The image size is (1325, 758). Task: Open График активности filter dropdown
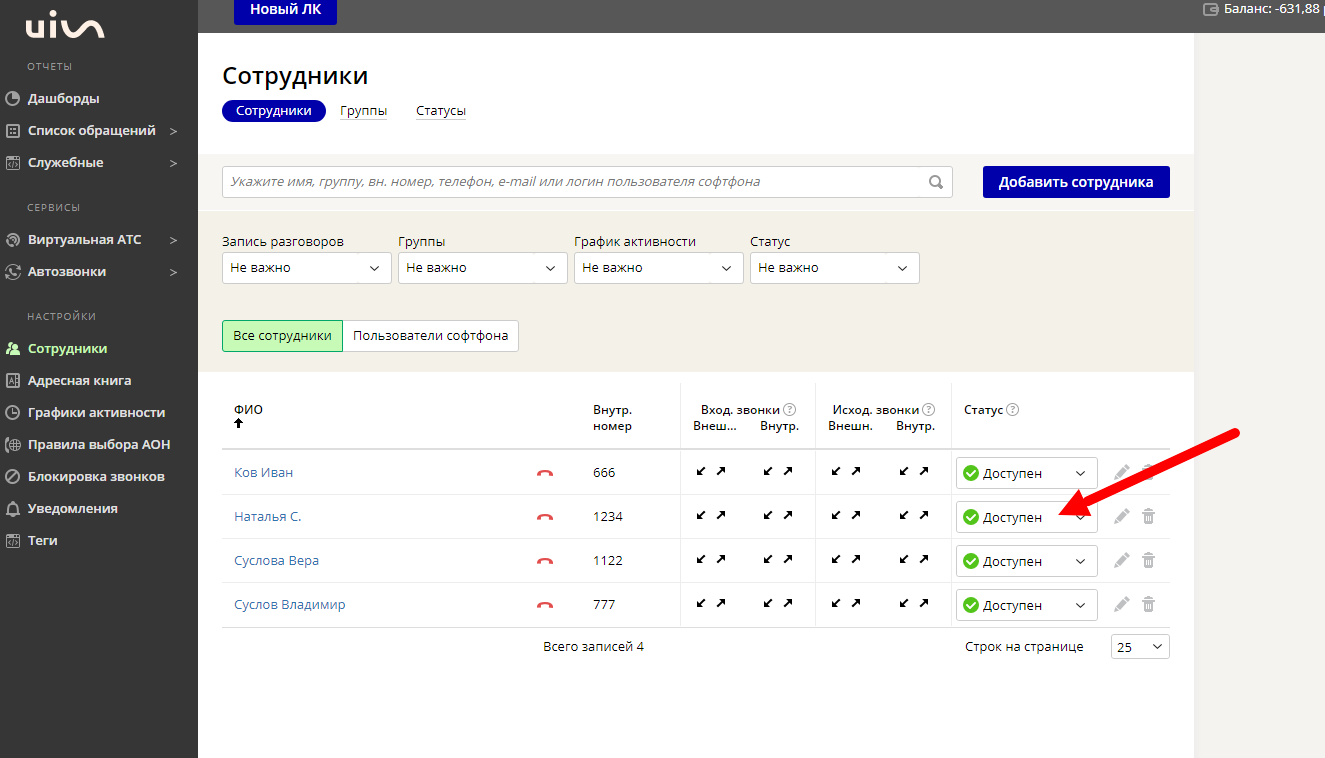click(659, 268)
